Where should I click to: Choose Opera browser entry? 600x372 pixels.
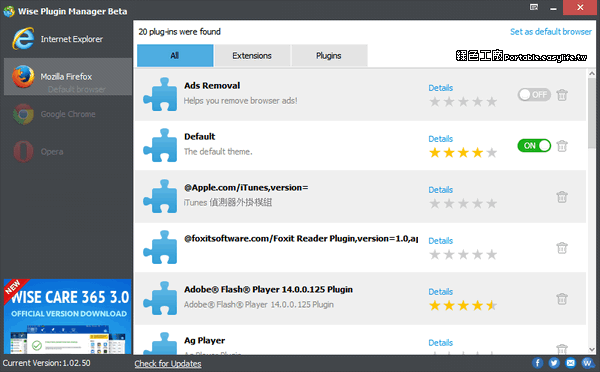(68, 152)
